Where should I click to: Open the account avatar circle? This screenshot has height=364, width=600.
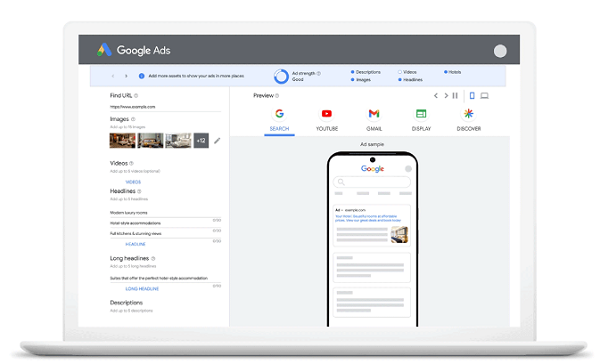click(x=500, y=51)
